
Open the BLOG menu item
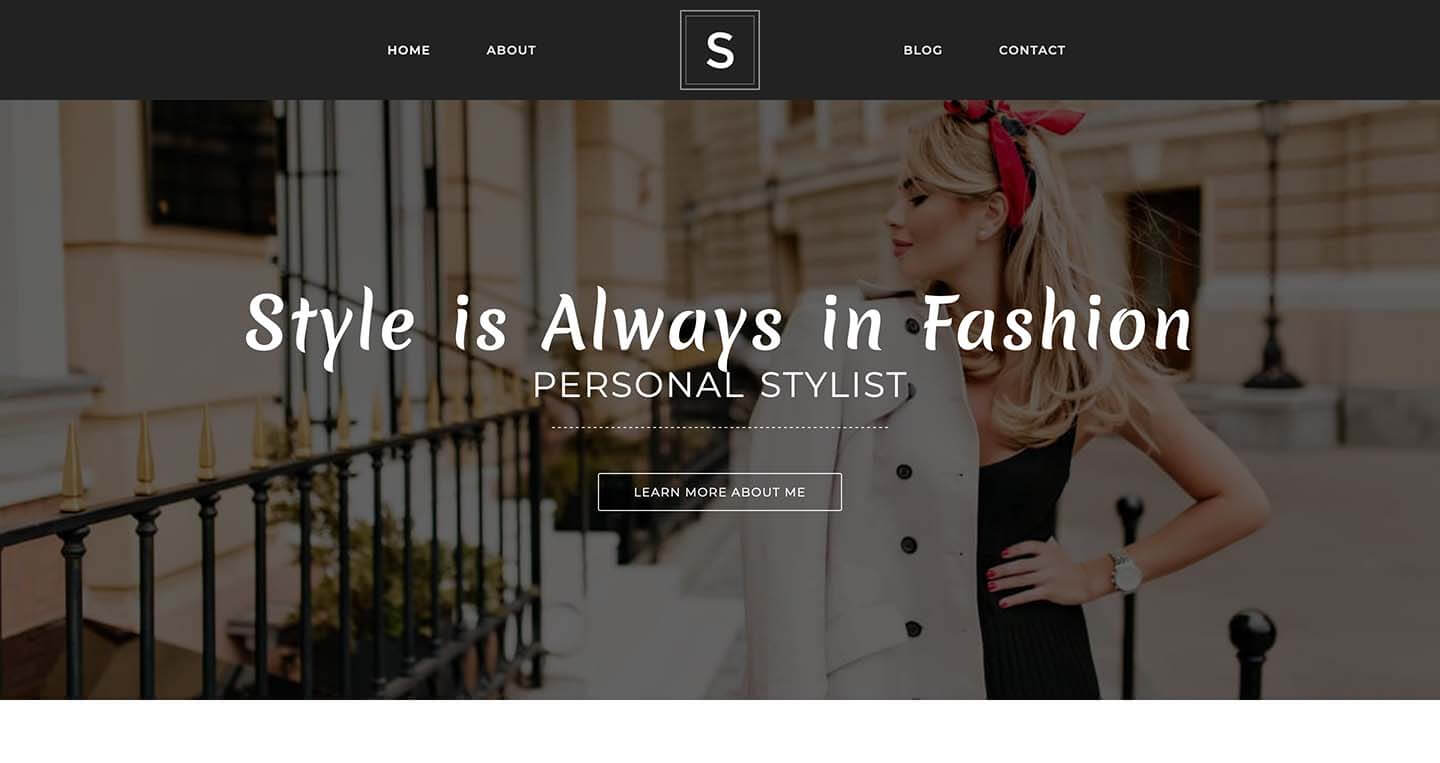(922, 50)
